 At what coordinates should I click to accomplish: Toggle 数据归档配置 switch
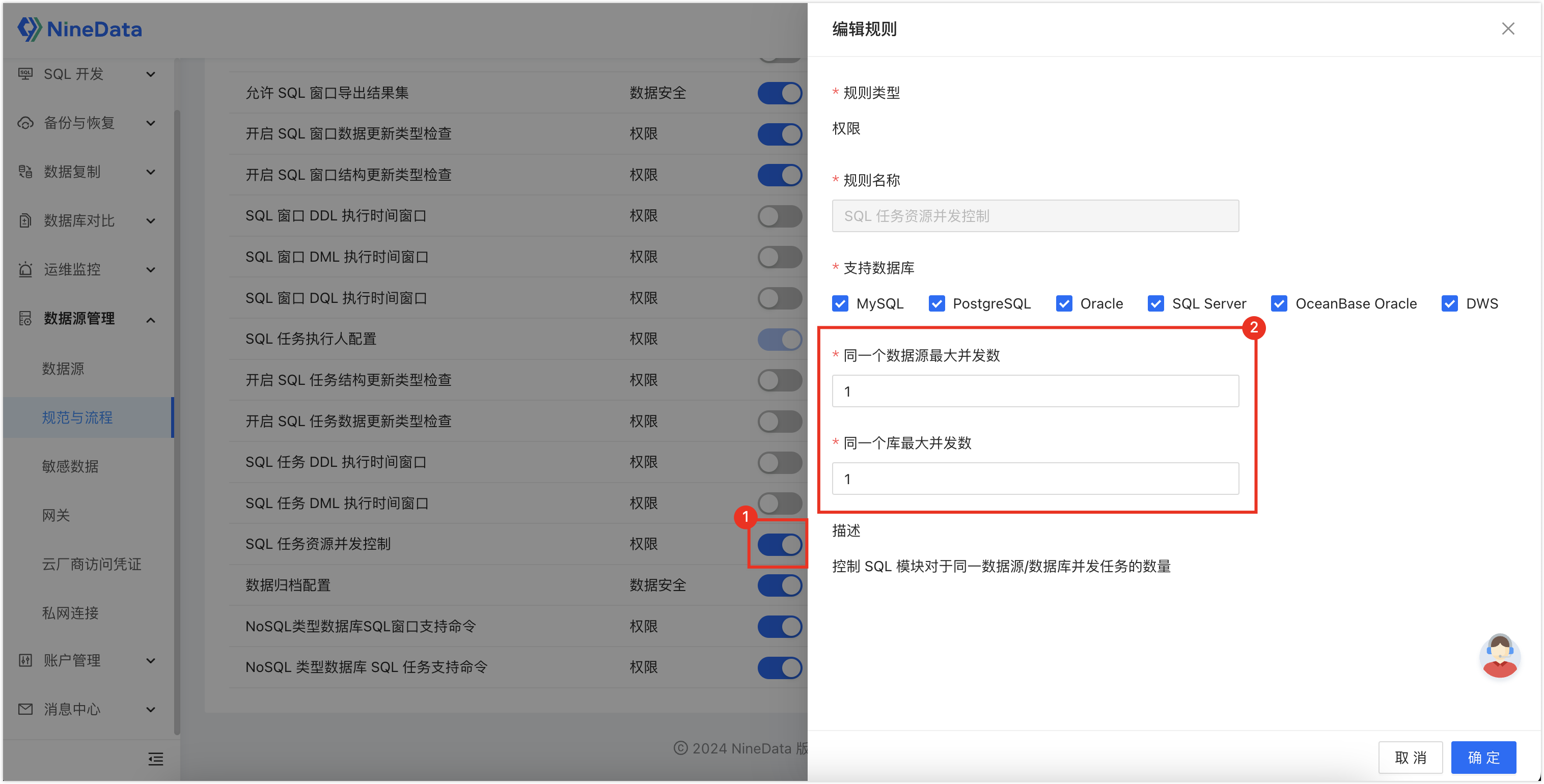(x=780, y=585)
